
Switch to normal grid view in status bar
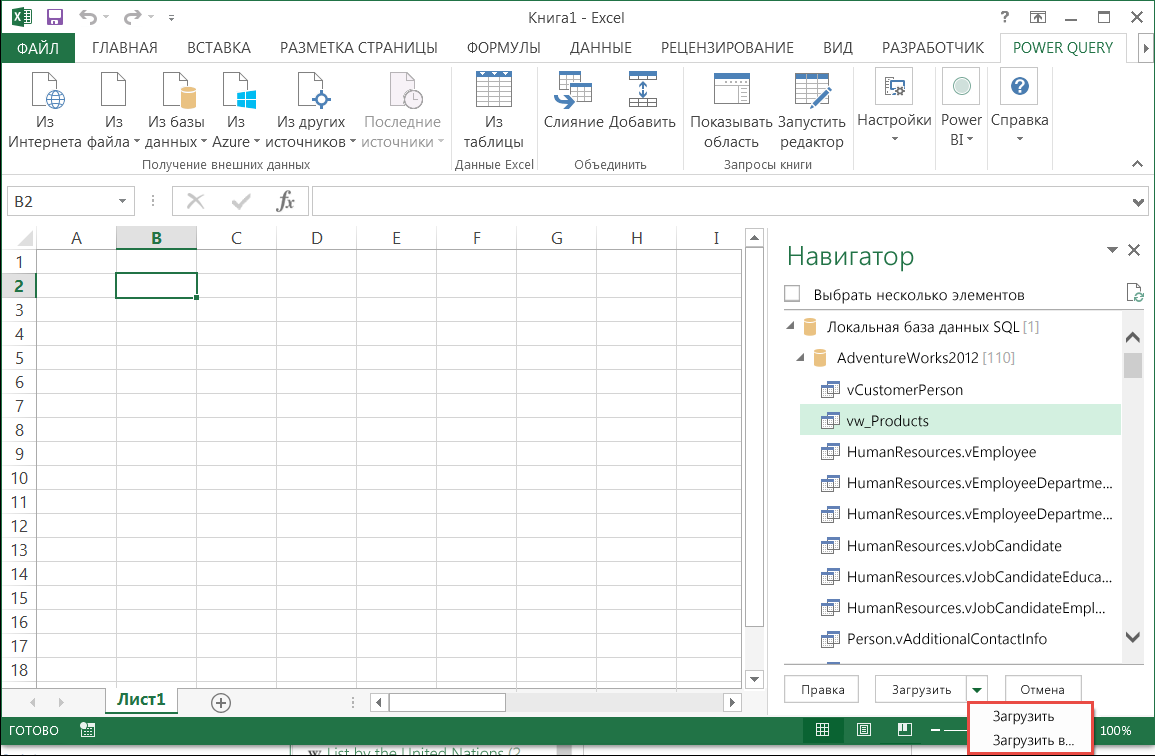(822, 730)
